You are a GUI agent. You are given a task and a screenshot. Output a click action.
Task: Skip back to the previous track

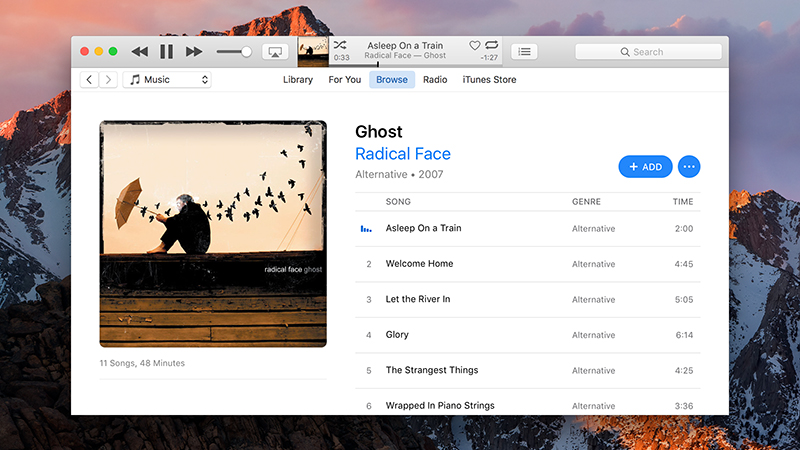(139, 52)
